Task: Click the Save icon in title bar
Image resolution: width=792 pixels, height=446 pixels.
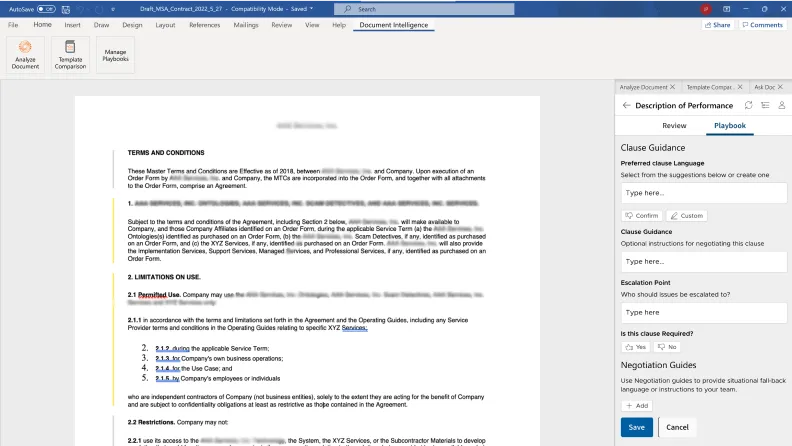Action: click(x=67, y=9)
